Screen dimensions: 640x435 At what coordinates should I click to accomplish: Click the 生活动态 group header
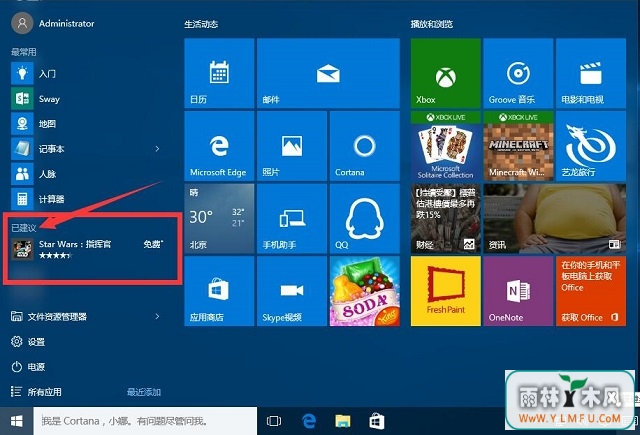point(201,24)
